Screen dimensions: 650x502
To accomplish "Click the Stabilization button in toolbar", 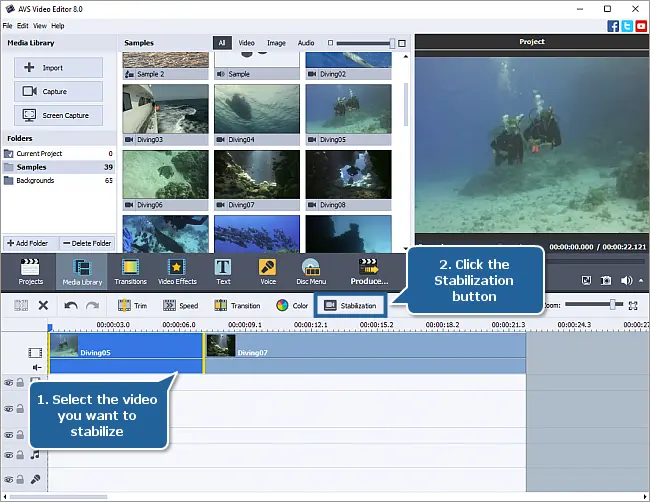I will tap(351, 305).
